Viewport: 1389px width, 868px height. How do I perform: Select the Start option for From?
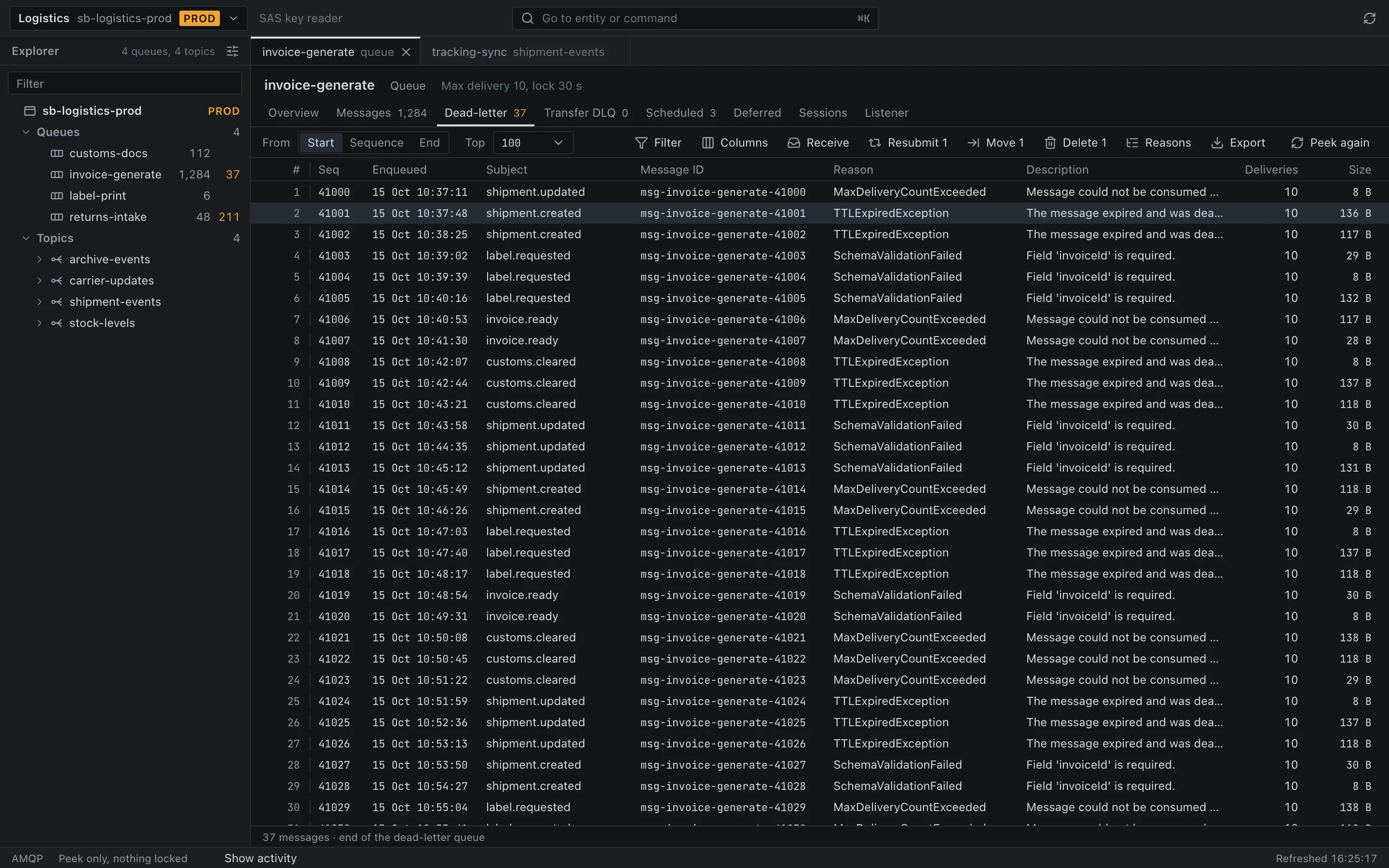tap(320, 142)
